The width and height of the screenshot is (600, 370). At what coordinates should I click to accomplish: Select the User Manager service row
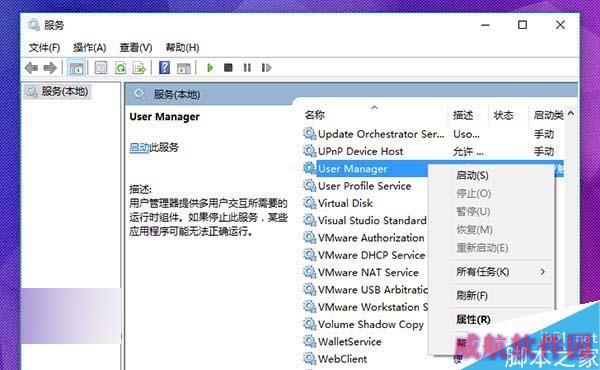pyautogui.click(x=352, y=169)
